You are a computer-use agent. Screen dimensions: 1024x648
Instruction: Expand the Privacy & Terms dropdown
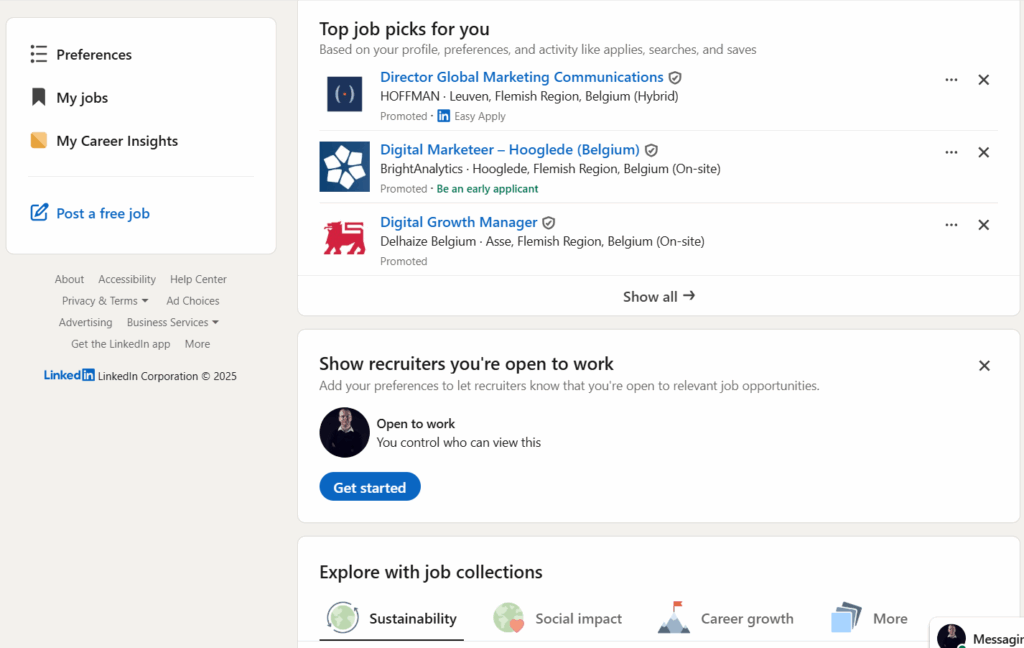pyautogui.click(x=105, y=300)
